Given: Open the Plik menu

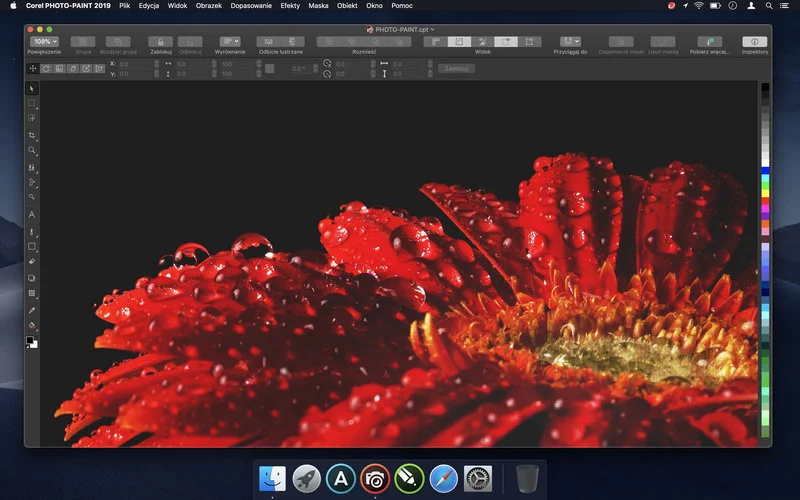Looking at the screenshot, I should pyautogui.click(x=124, y=6).
